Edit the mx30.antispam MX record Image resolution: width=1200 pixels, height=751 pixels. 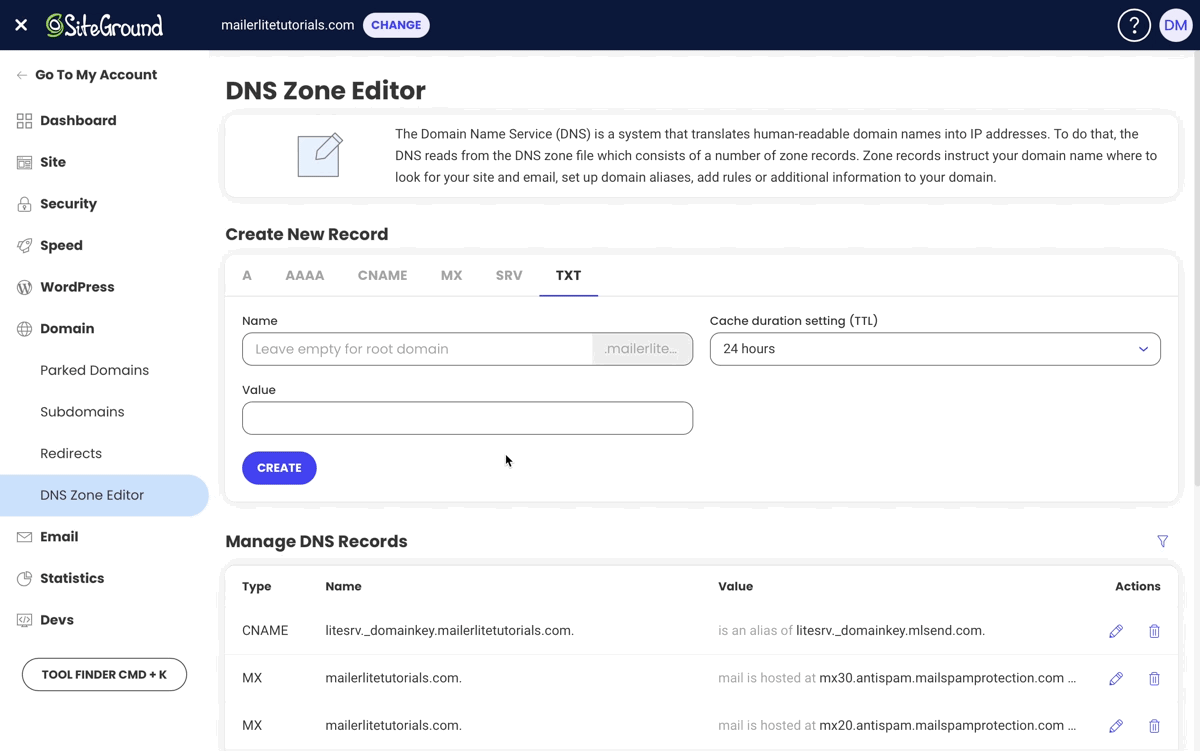(x=1116, y=678)
